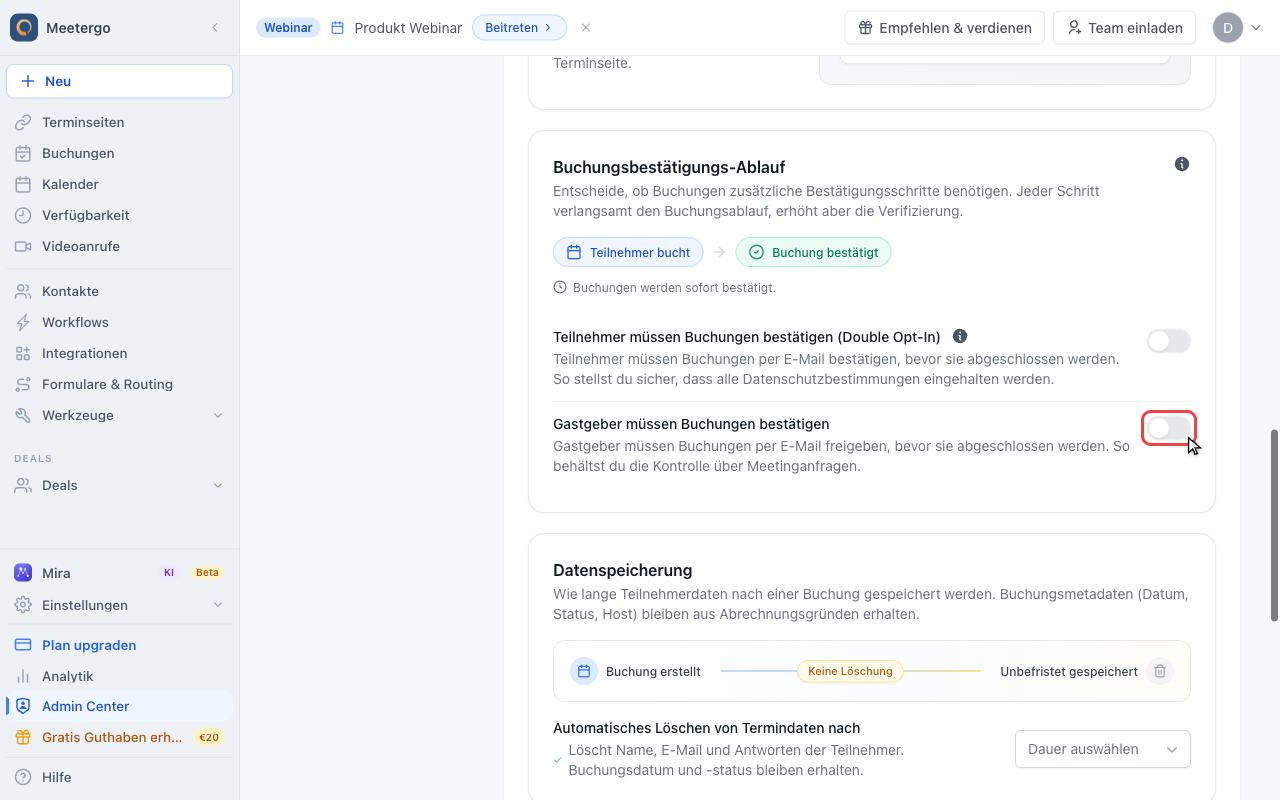
Task: Toggle Teilnehmer müssen Buchungen bestätigen switch
Action: [1169, 341]
